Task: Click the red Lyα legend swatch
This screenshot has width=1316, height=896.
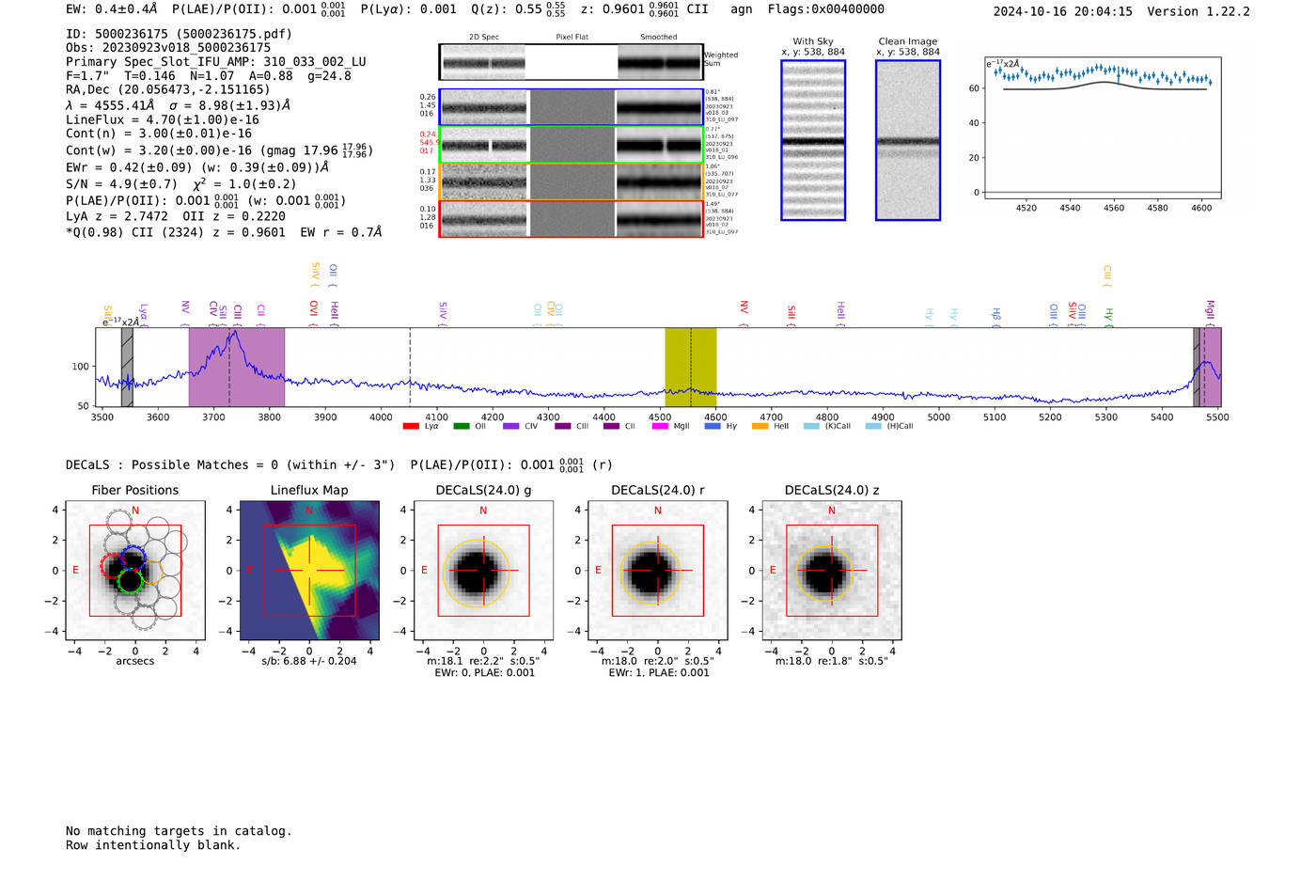Action: click(411, 426)
